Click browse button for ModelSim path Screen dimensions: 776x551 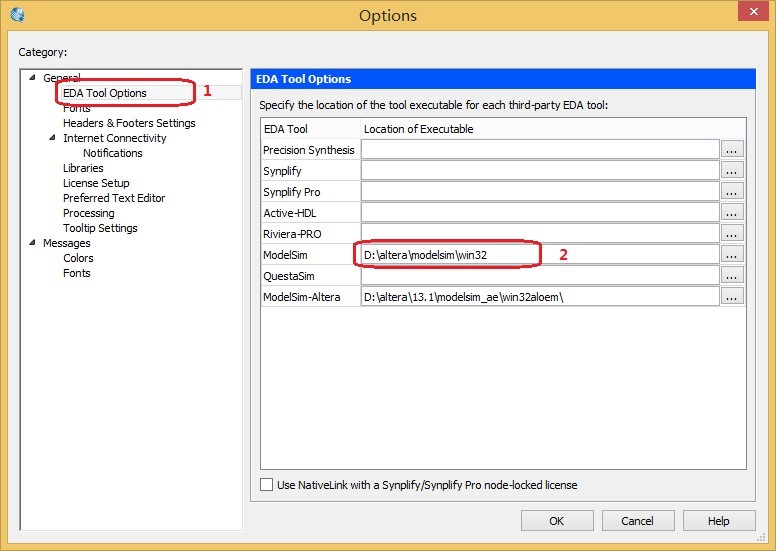coord(732,254)
